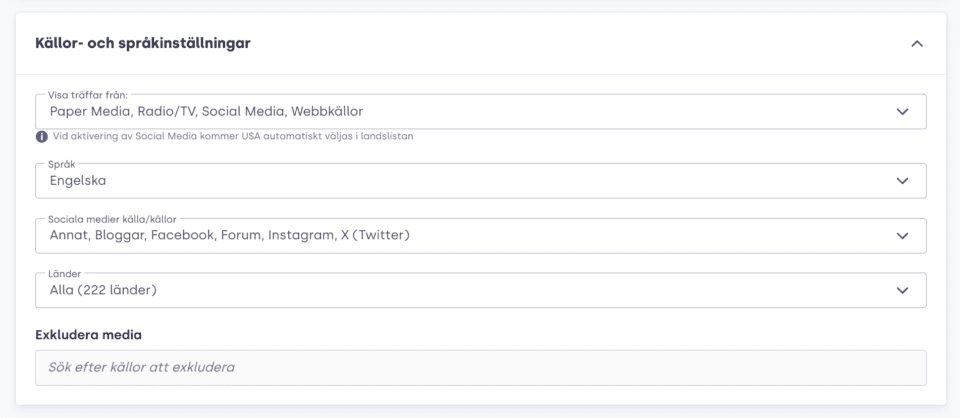The image size is (960, 418).
Task: Collapse the Källor- och språkinställningar panel chevron
Action: click(917, 44)
